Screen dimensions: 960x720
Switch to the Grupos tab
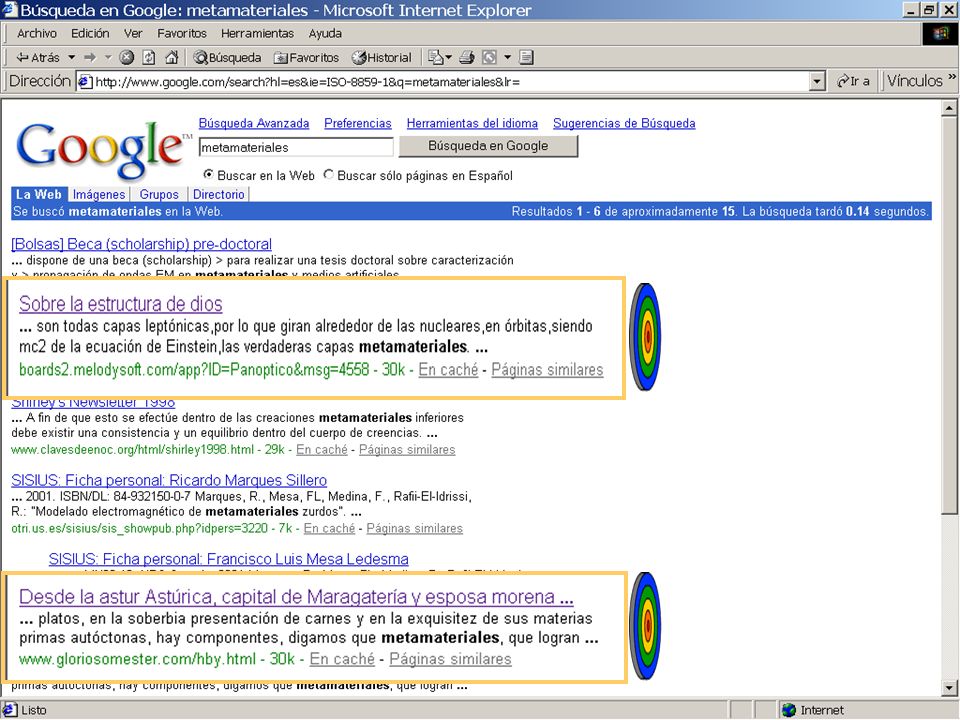159,194
